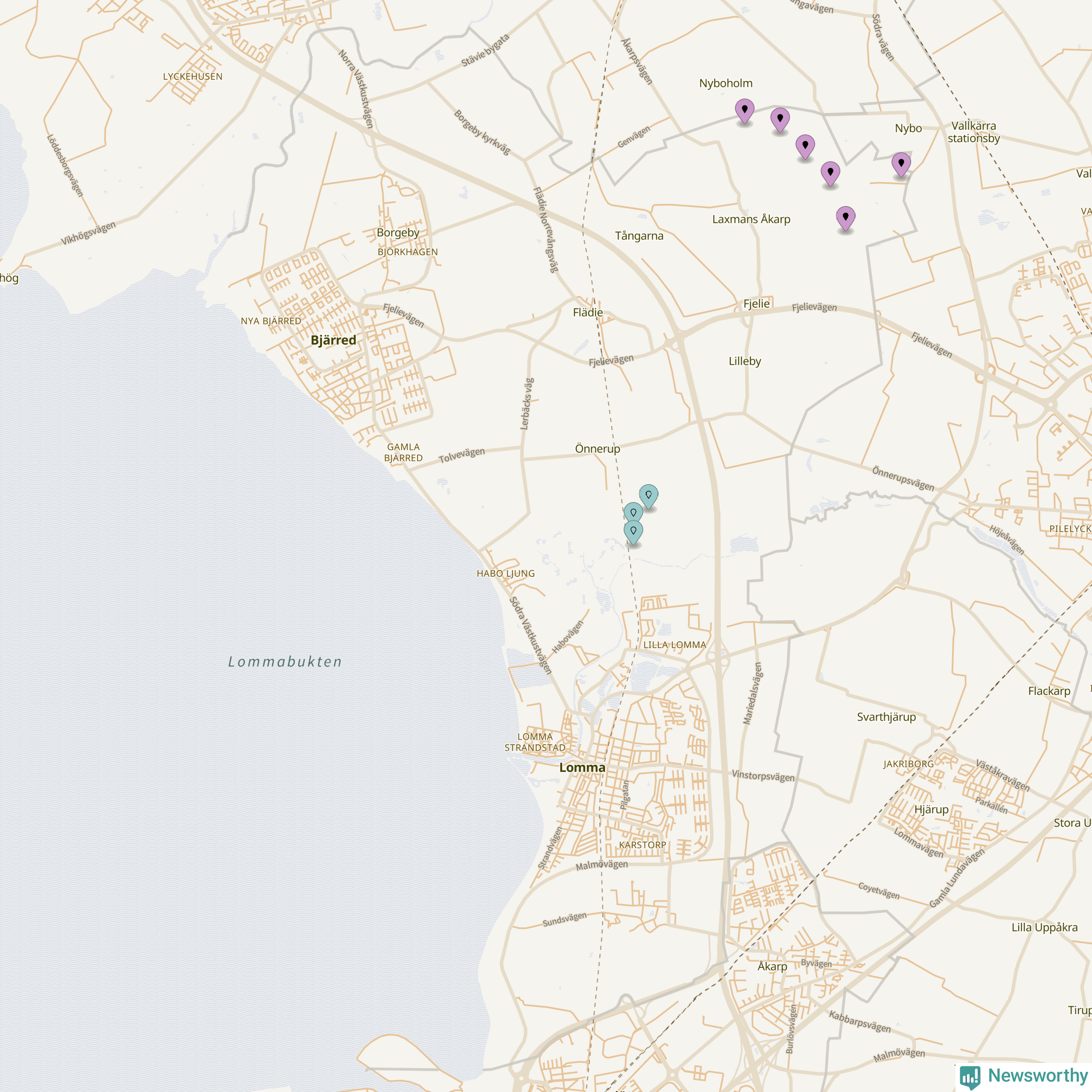Click the Nyboholm place label
Image resolution: width=1092 pixels, height=1092 pixels.
pos(726,83)
